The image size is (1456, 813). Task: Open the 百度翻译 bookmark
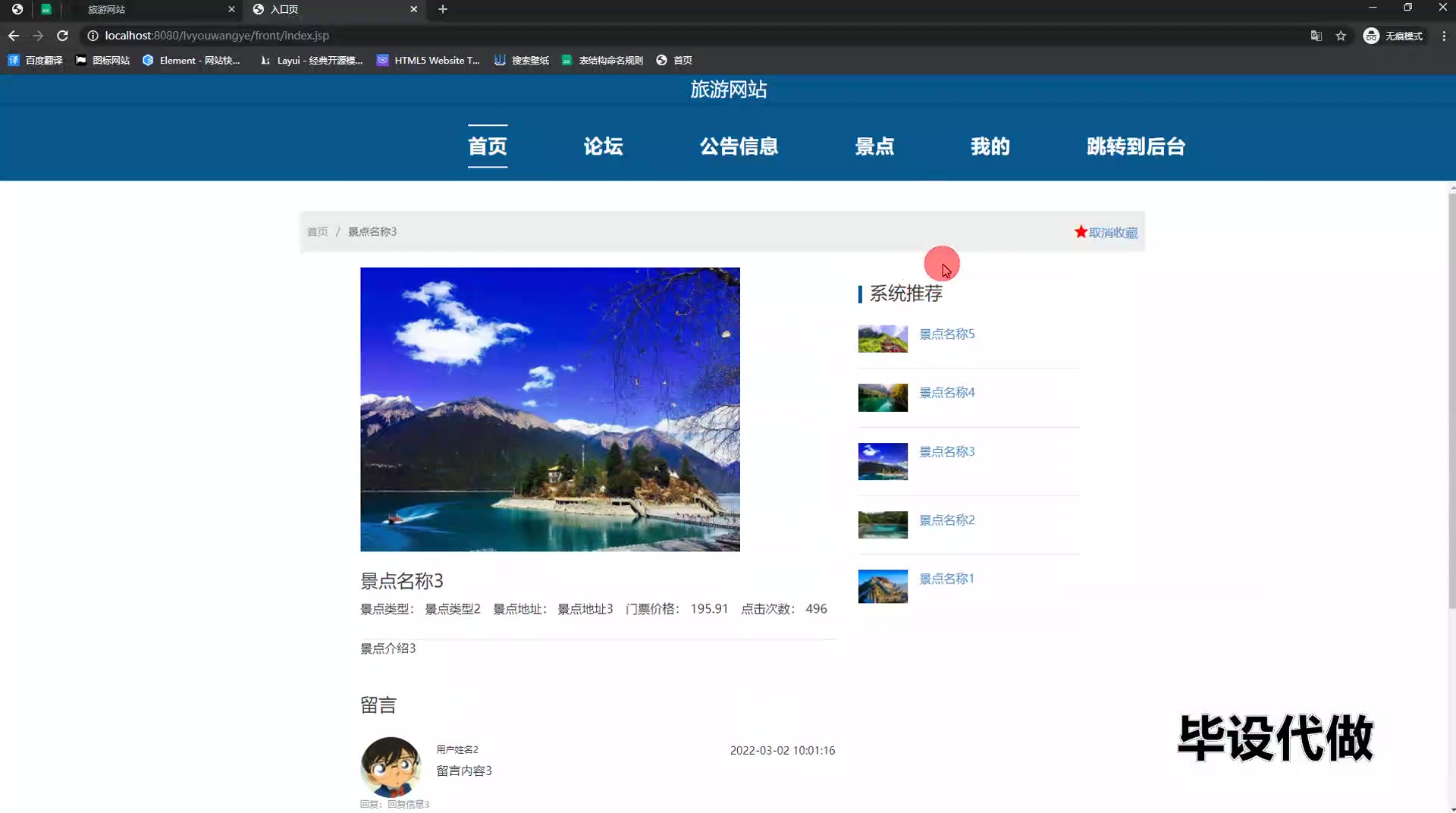click(35, 60)
